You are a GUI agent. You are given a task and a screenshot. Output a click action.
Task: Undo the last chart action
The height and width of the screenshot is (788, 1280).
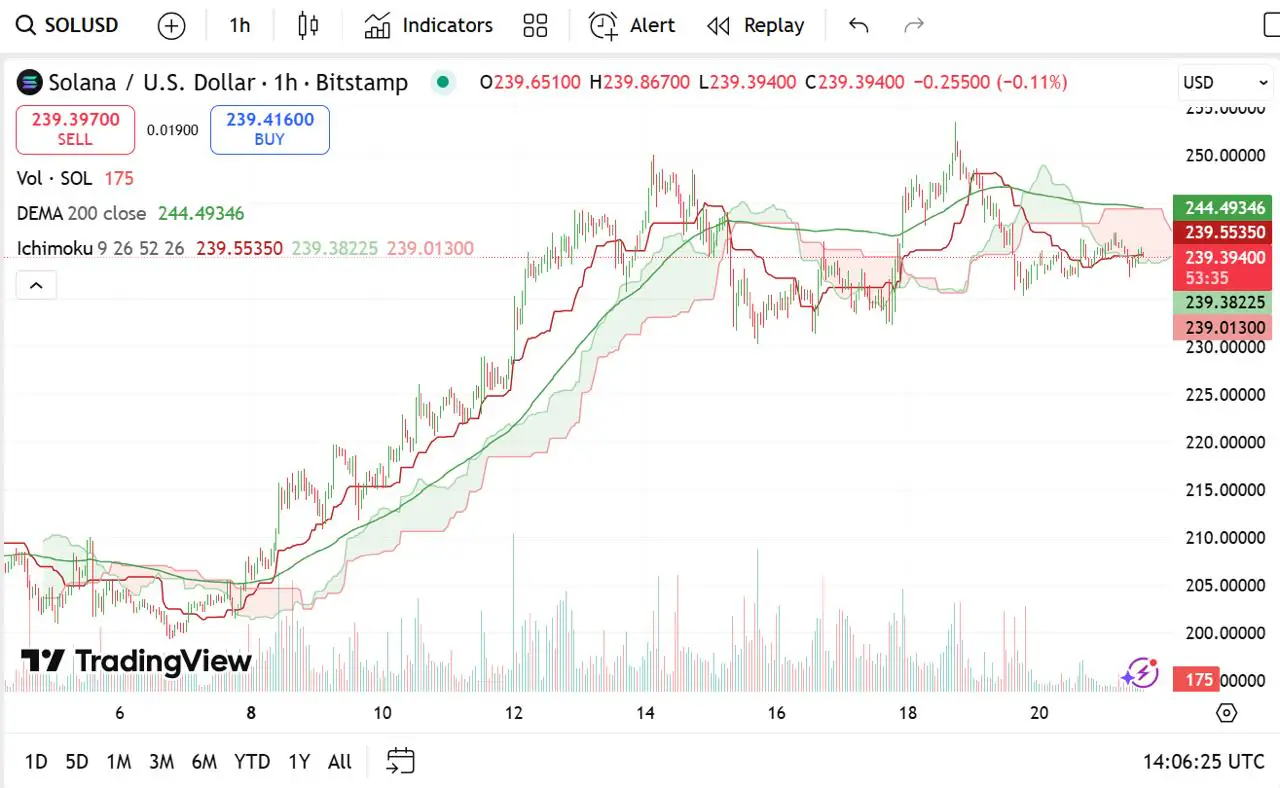[858, 25]
